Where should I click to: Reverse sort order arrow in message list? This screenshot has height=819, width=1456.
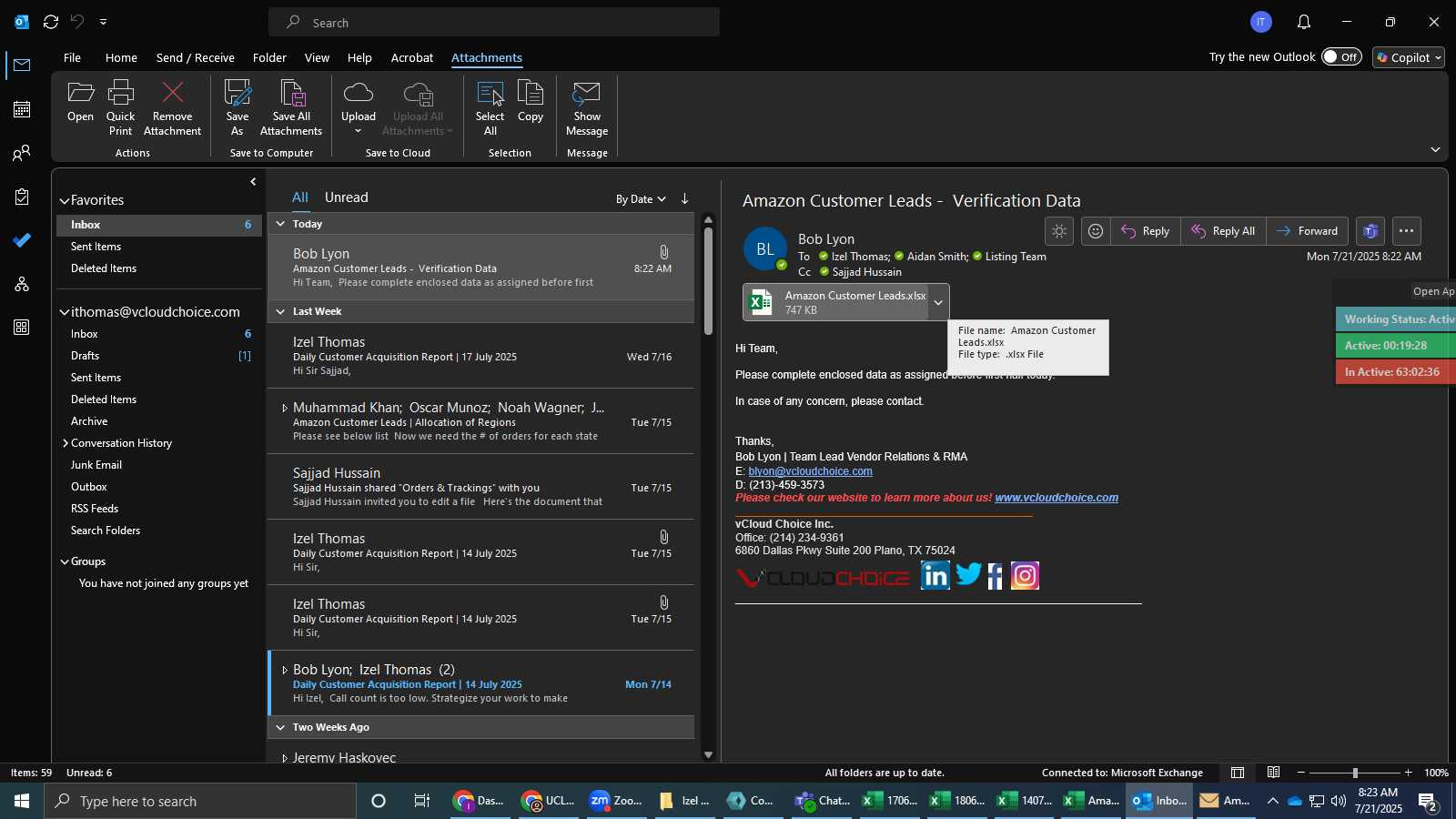[684, 198]
